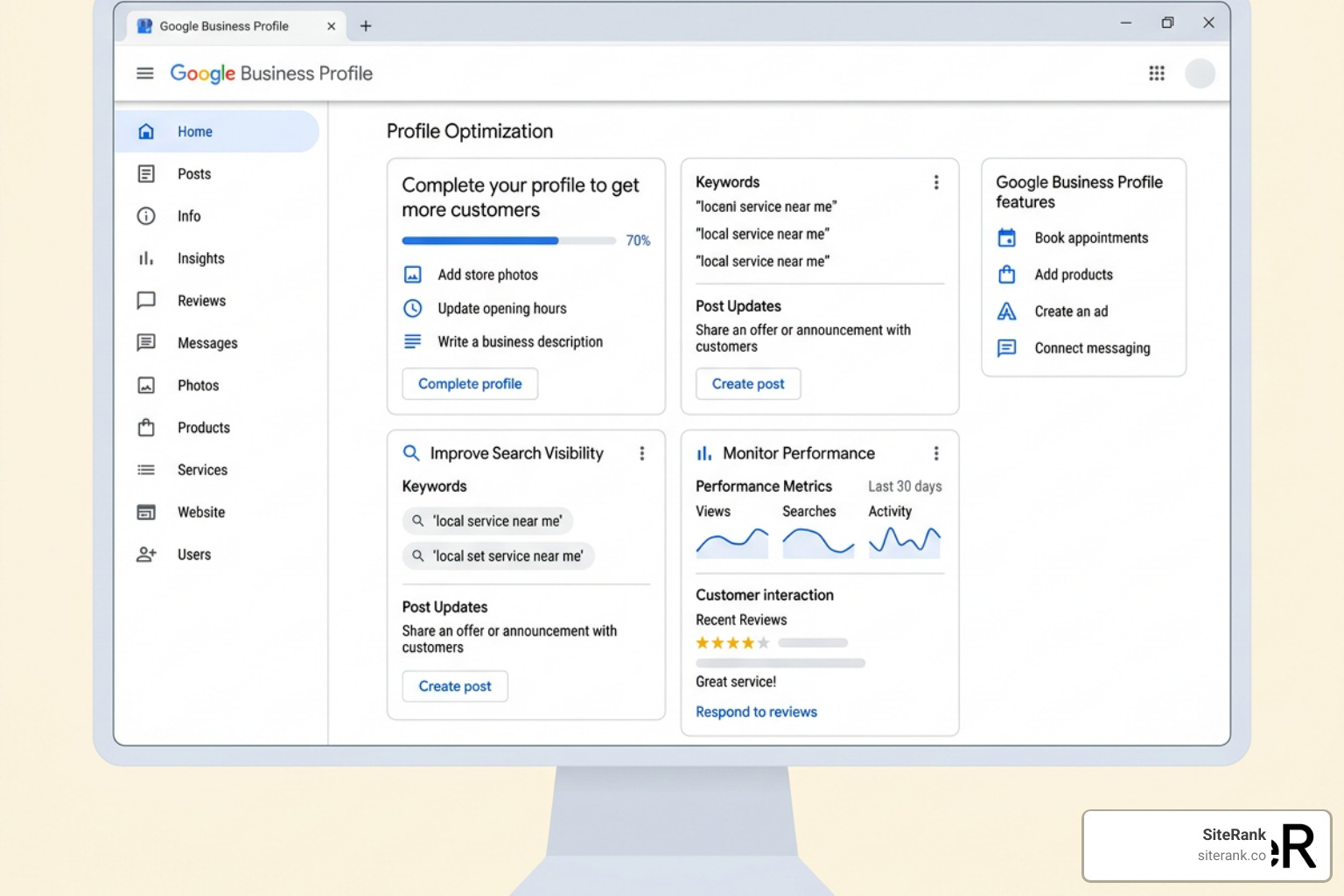Click the Services list icon in sidebar
The height and width of the screenshot is (896, 1344).
(x=146, y=470)
